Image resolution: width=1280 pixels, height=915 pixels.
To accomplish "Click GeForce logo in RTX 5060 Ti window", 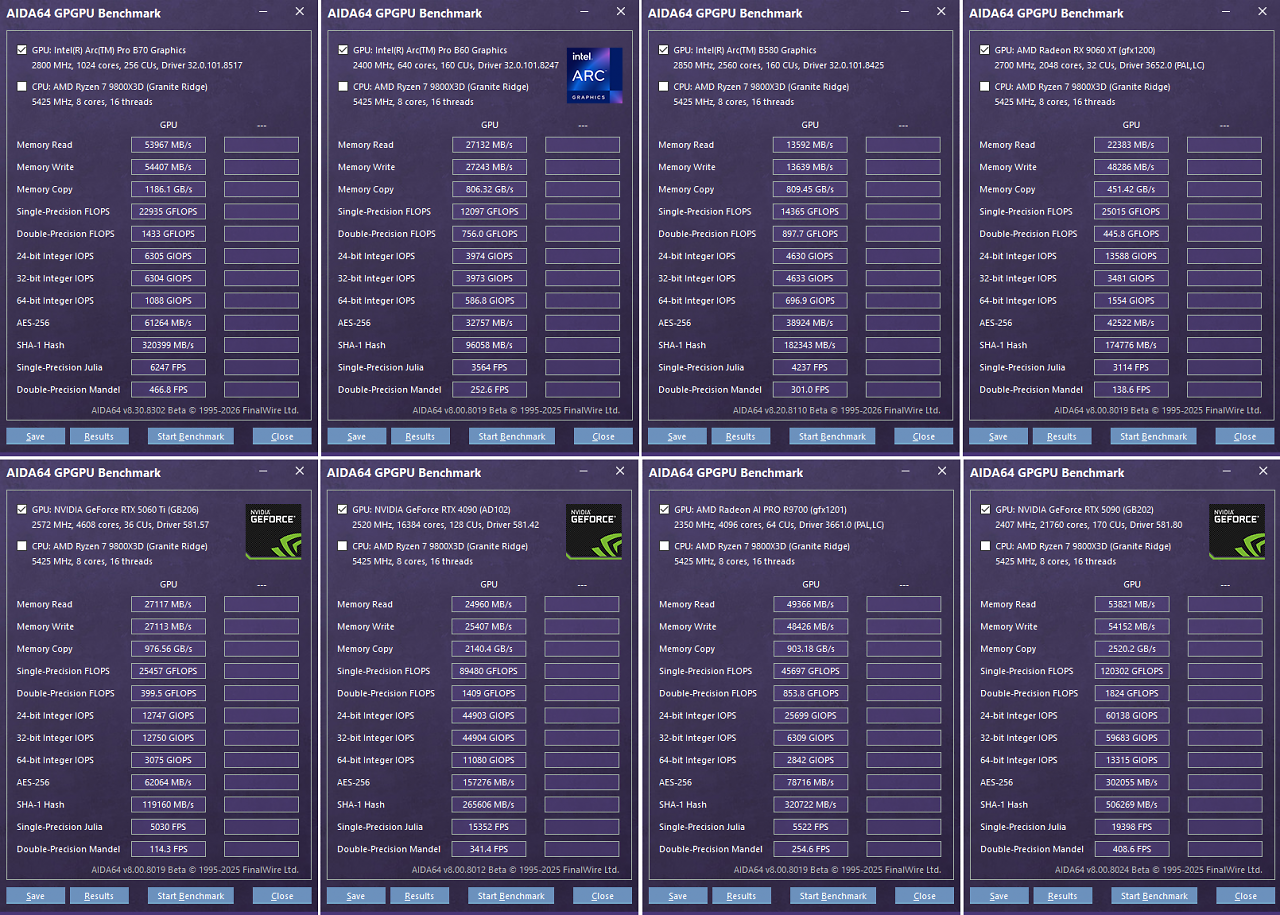I will click(x=273, y=531).
